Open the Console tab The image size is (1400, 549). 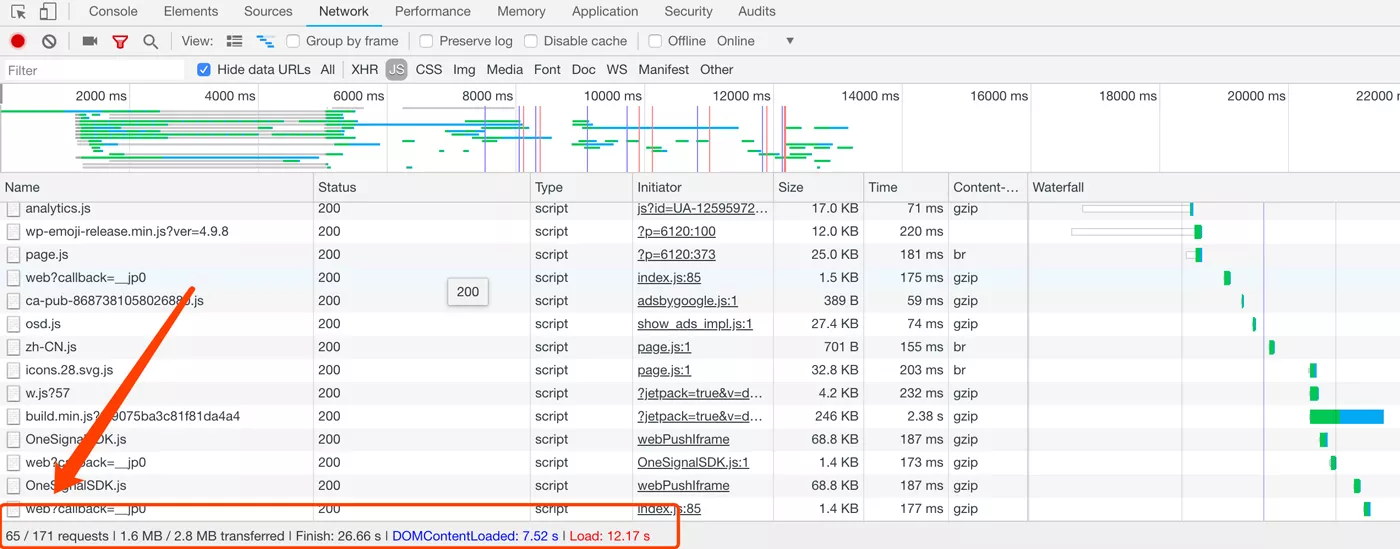[113, 12]
